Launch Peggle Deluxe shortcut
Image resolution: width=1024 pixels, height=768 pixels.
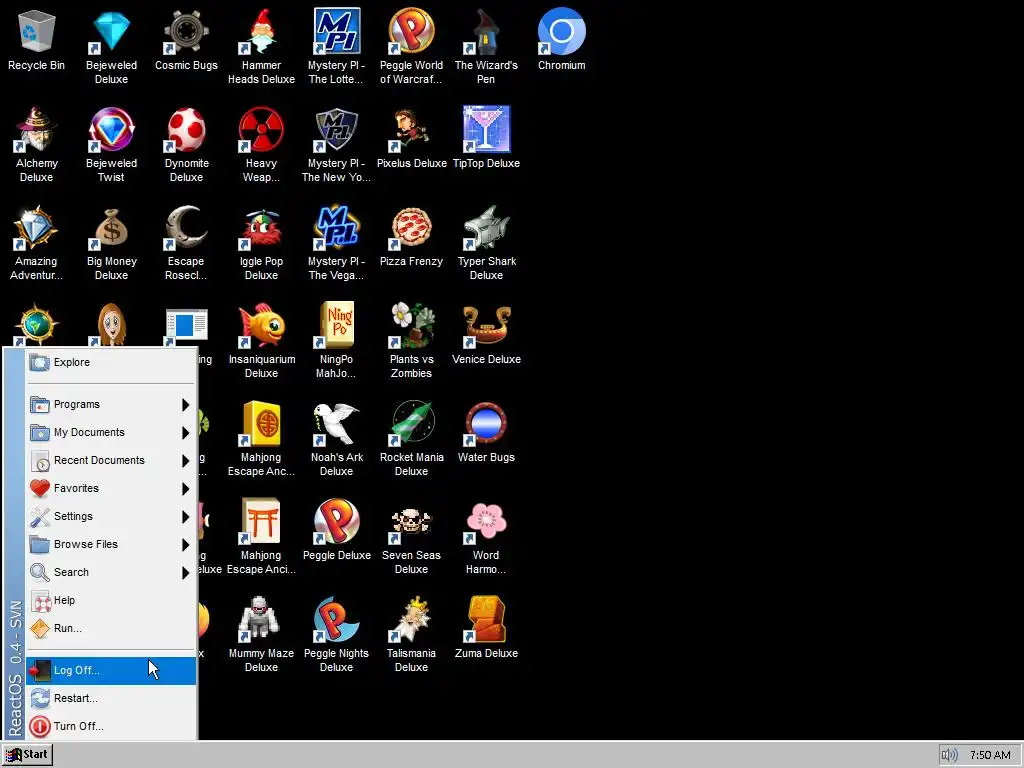(336, 521)
